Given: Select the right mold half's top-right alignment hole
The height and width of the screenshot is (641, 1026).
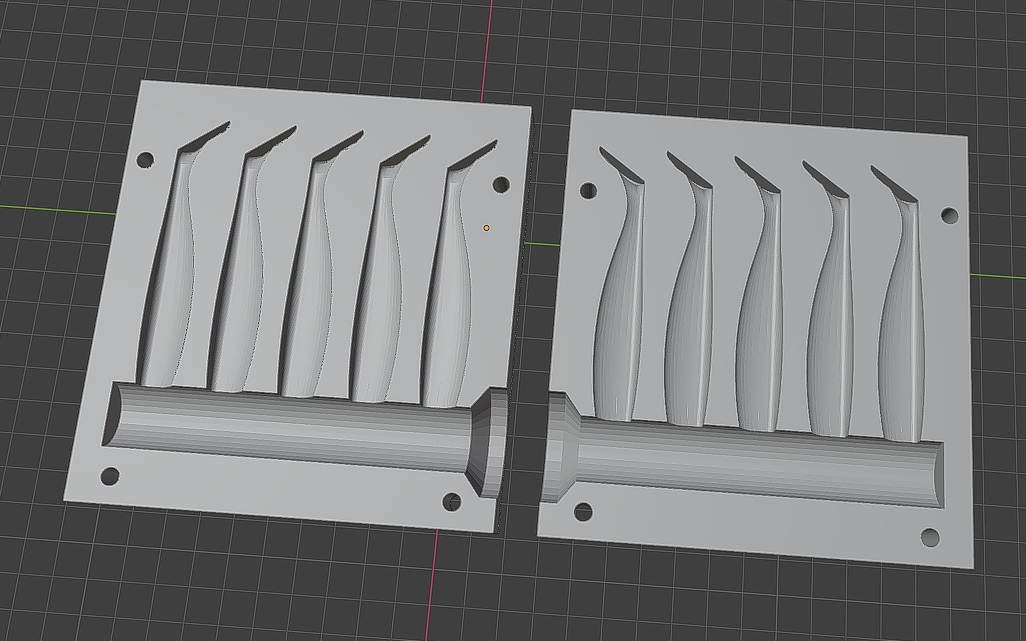Looking at the screenshot, I should pos(949,215).
